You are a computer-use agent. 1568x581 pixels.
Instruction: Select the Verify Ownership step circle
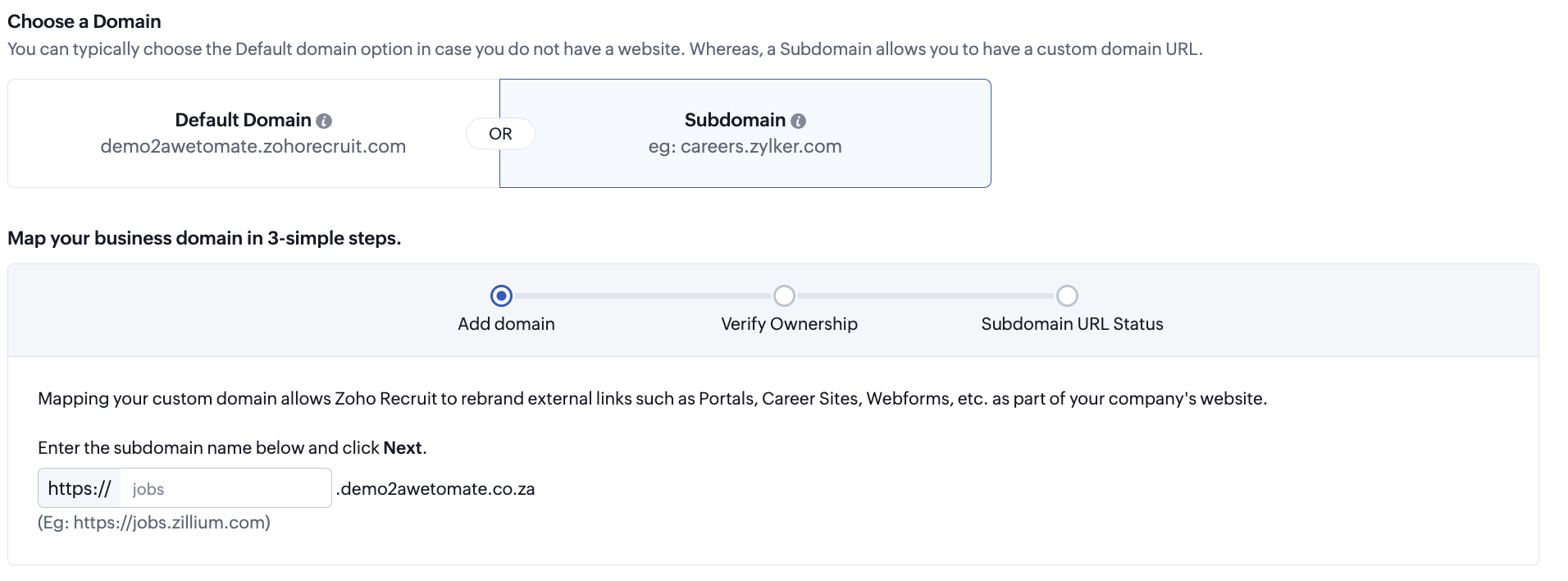[x=784, y=295]
